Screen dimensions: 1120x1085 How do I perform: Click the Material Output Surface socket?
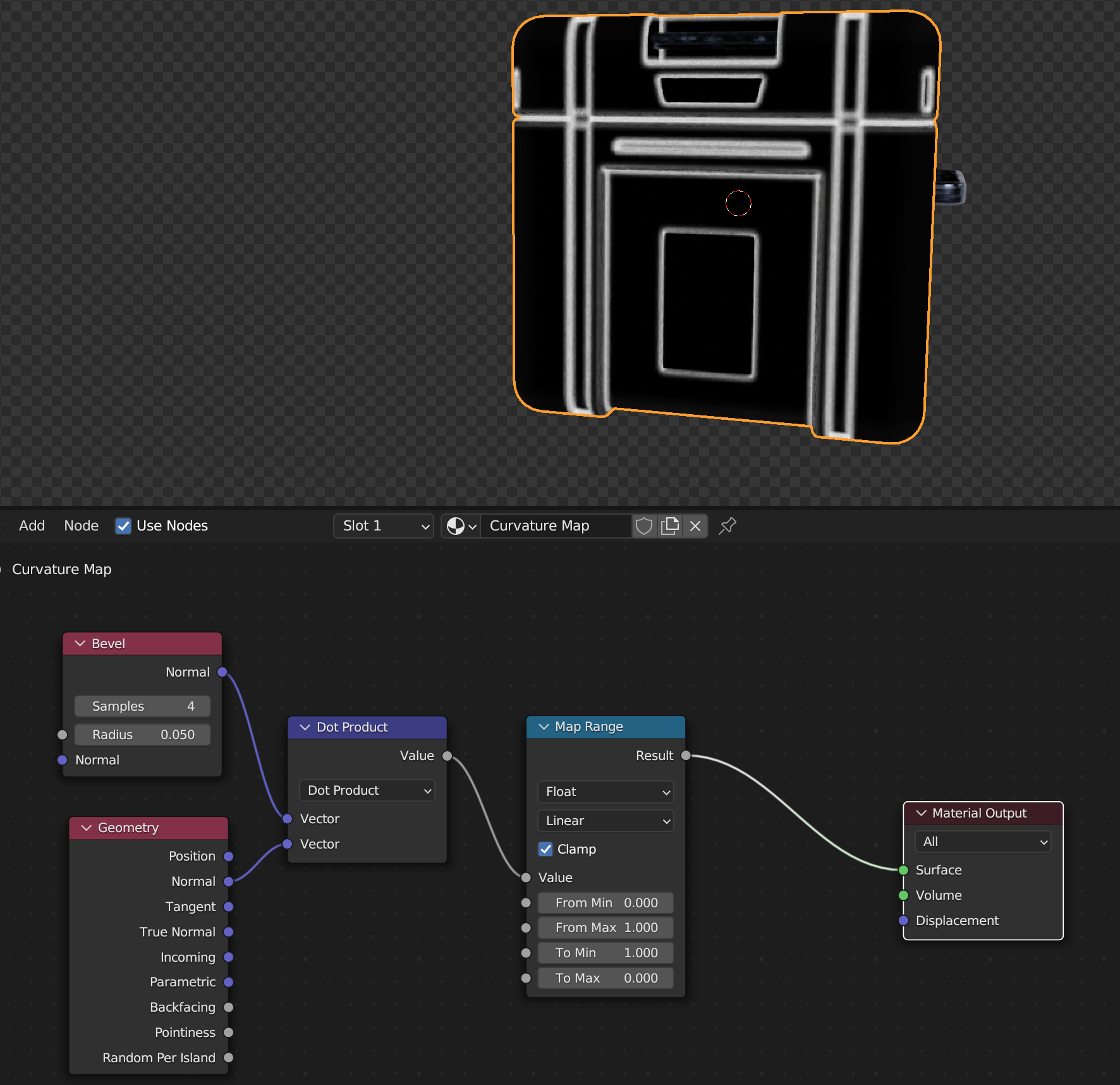[x=904, y=870]
